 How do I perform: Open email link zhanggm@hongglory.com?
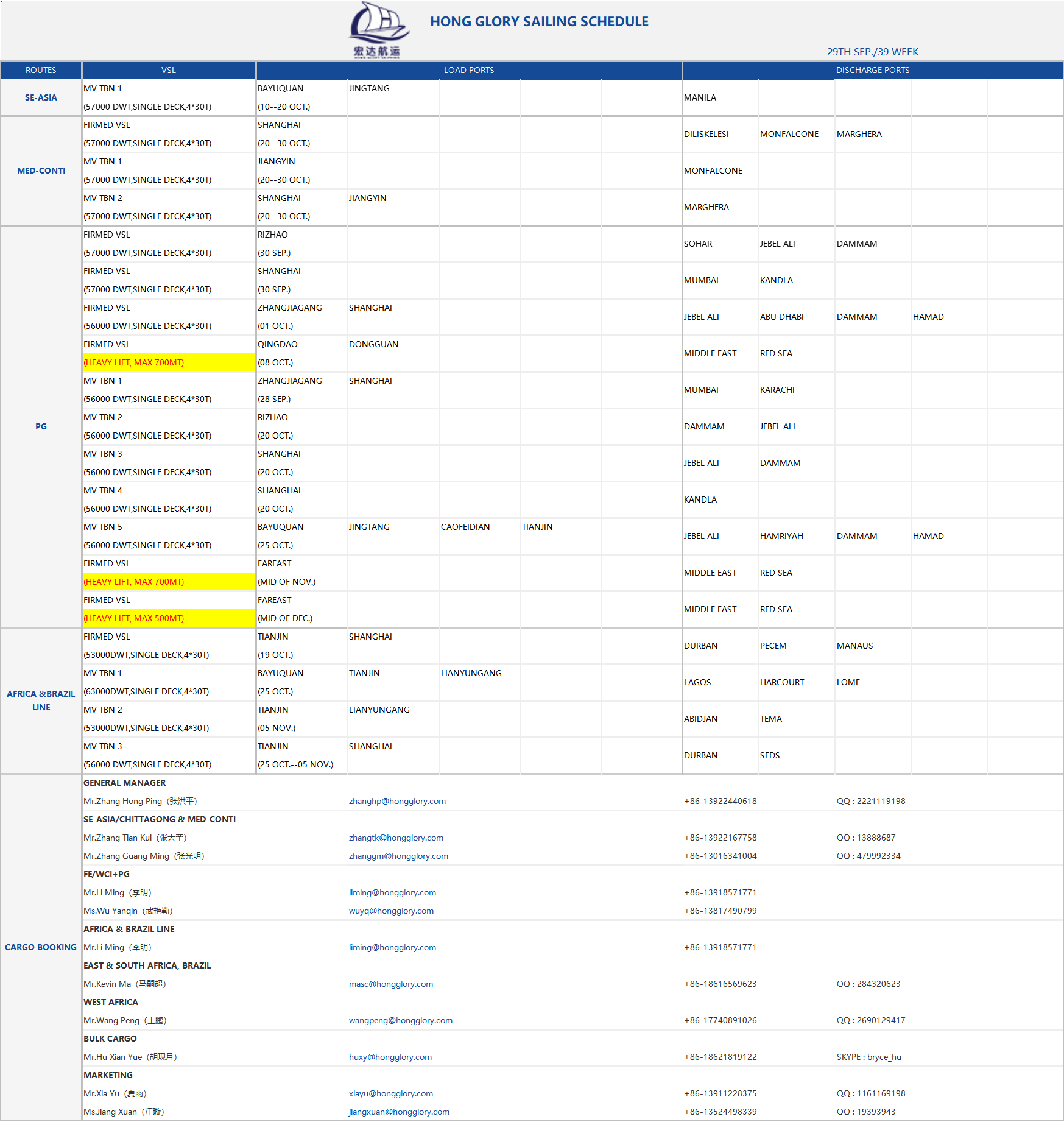[x=398, y=856]
